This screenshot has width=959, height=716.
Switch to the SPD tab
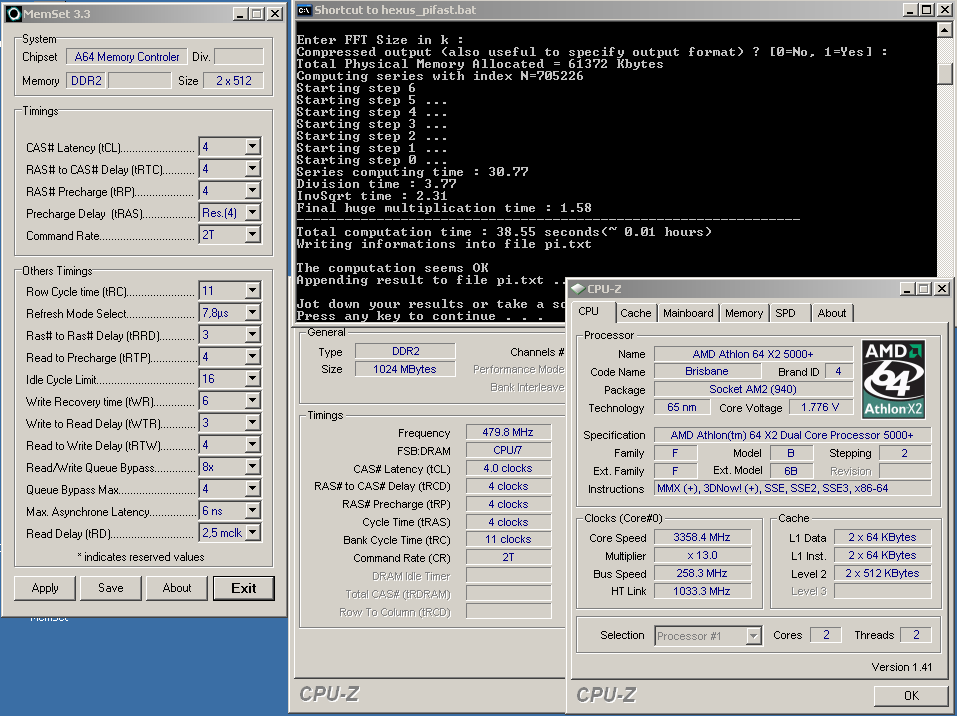[x=785, y=313]
